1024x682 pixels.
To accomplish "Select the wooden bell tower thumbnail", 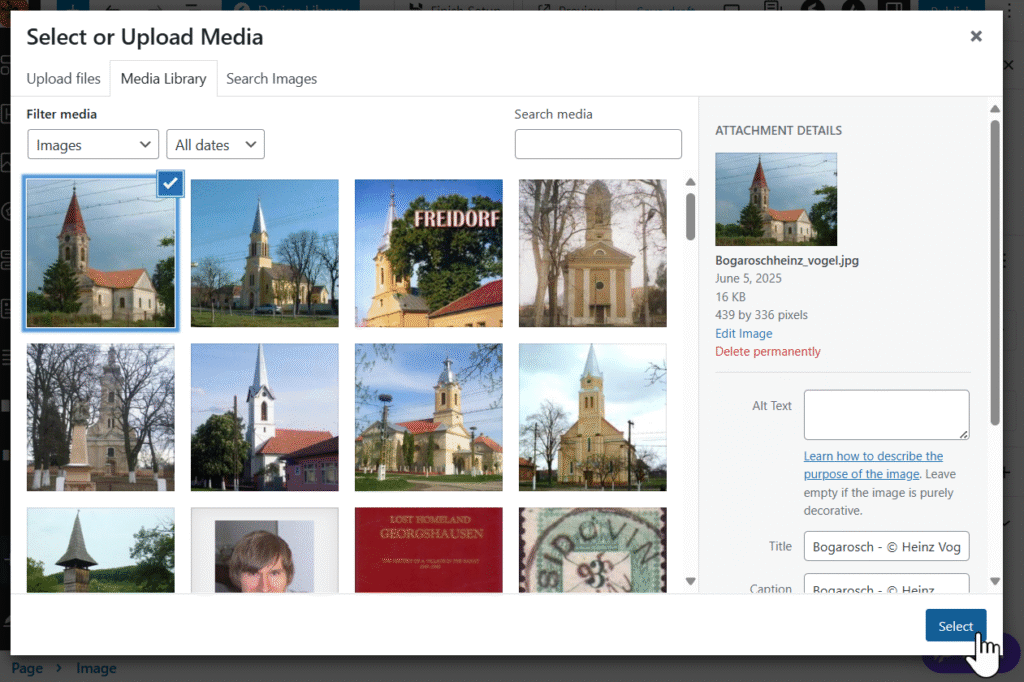I will coord(101,550).
